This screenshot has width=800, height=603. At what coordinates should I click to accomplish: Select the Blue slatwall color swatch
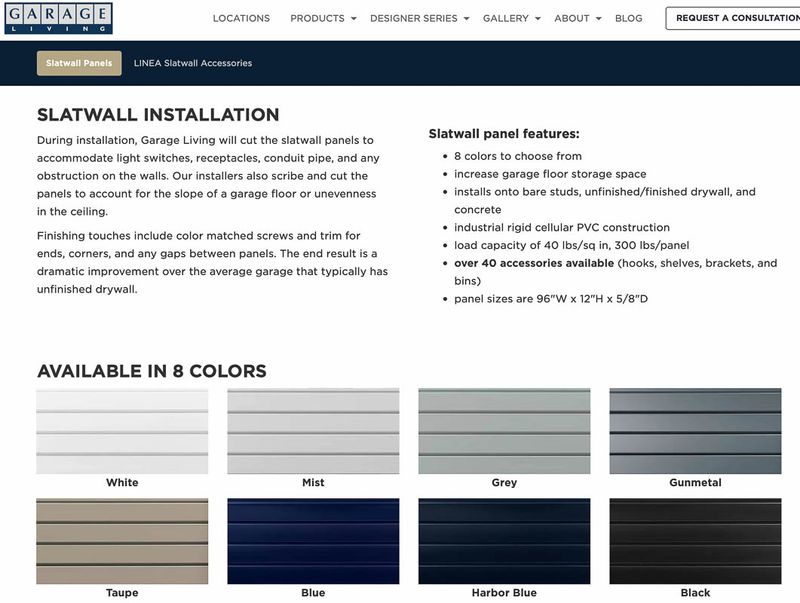tap(313, 541)
